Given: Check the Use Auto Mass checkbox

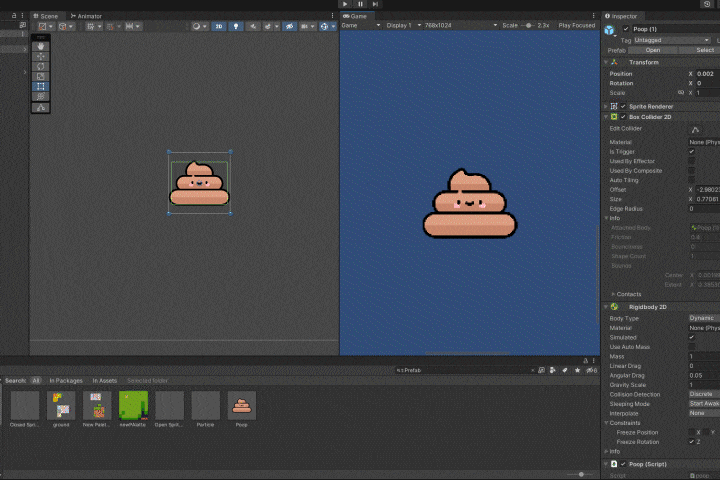Looking at the screenshot, I should [x=692, y=347].
